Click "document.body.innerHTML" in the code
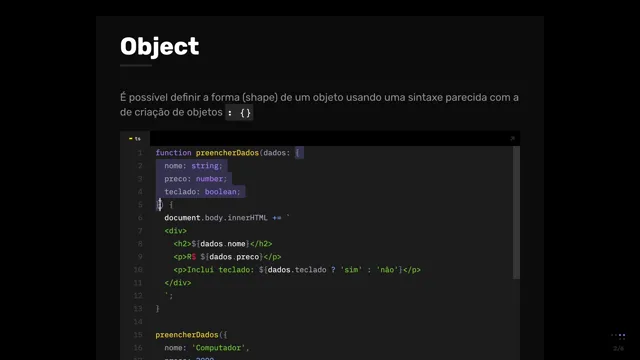The image size is (640, 360). (216, 218)
